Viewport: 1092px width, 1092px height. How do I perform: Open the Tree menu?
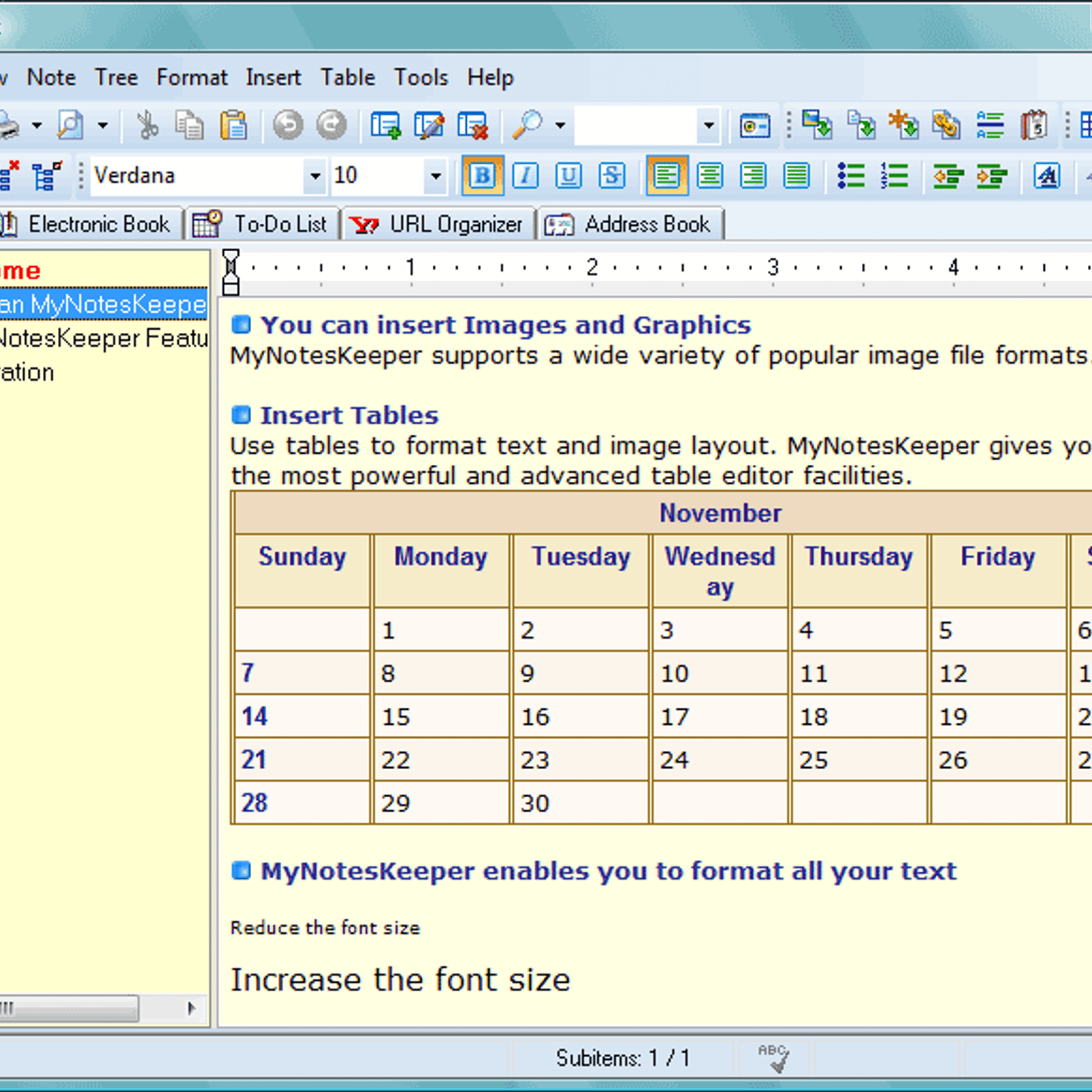pyautogui.click(x=117, y=78)
